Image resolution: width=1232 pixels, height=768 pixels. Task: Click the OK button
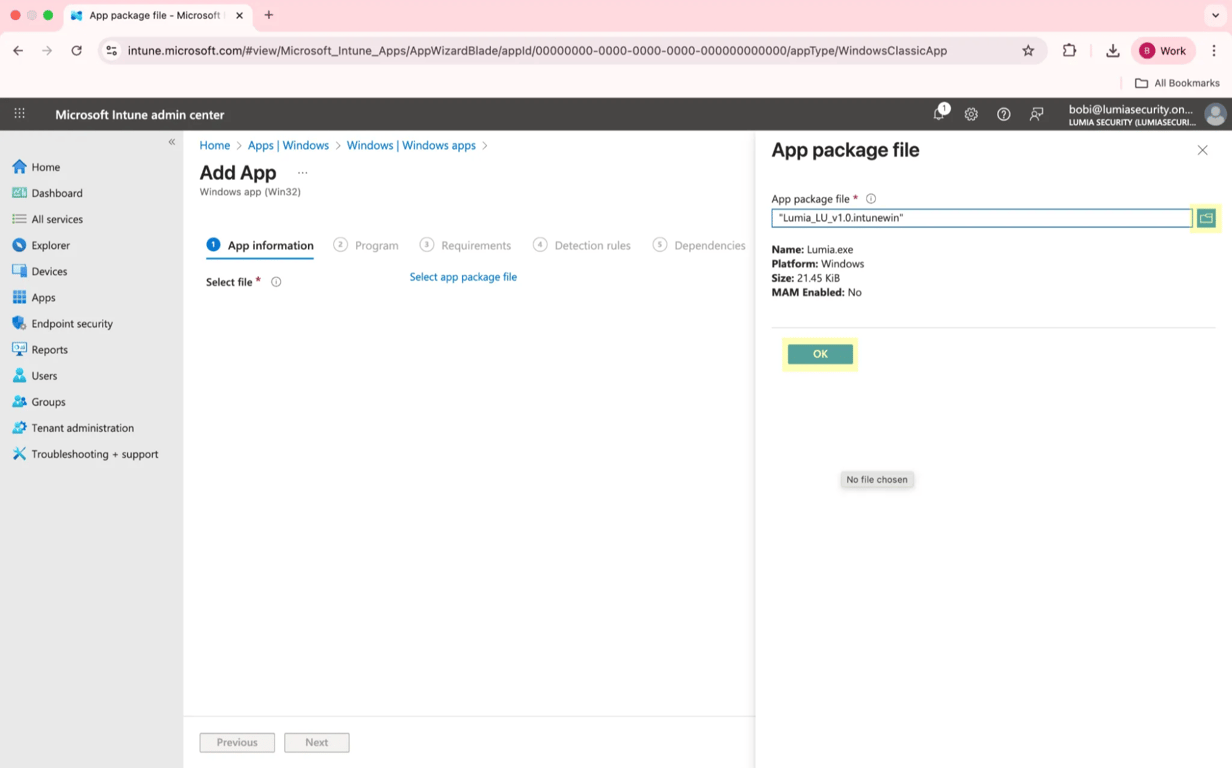coord(820,354)
